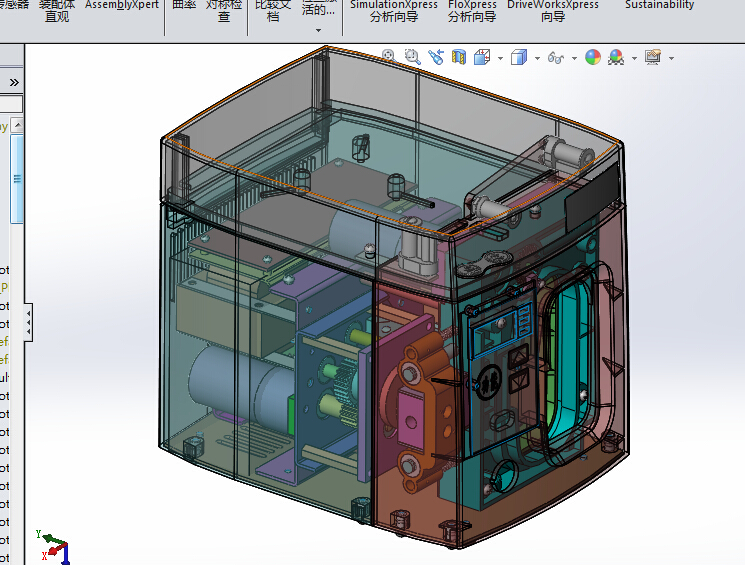
Task: Select the Zoom to Area tool
Action: 412,57
